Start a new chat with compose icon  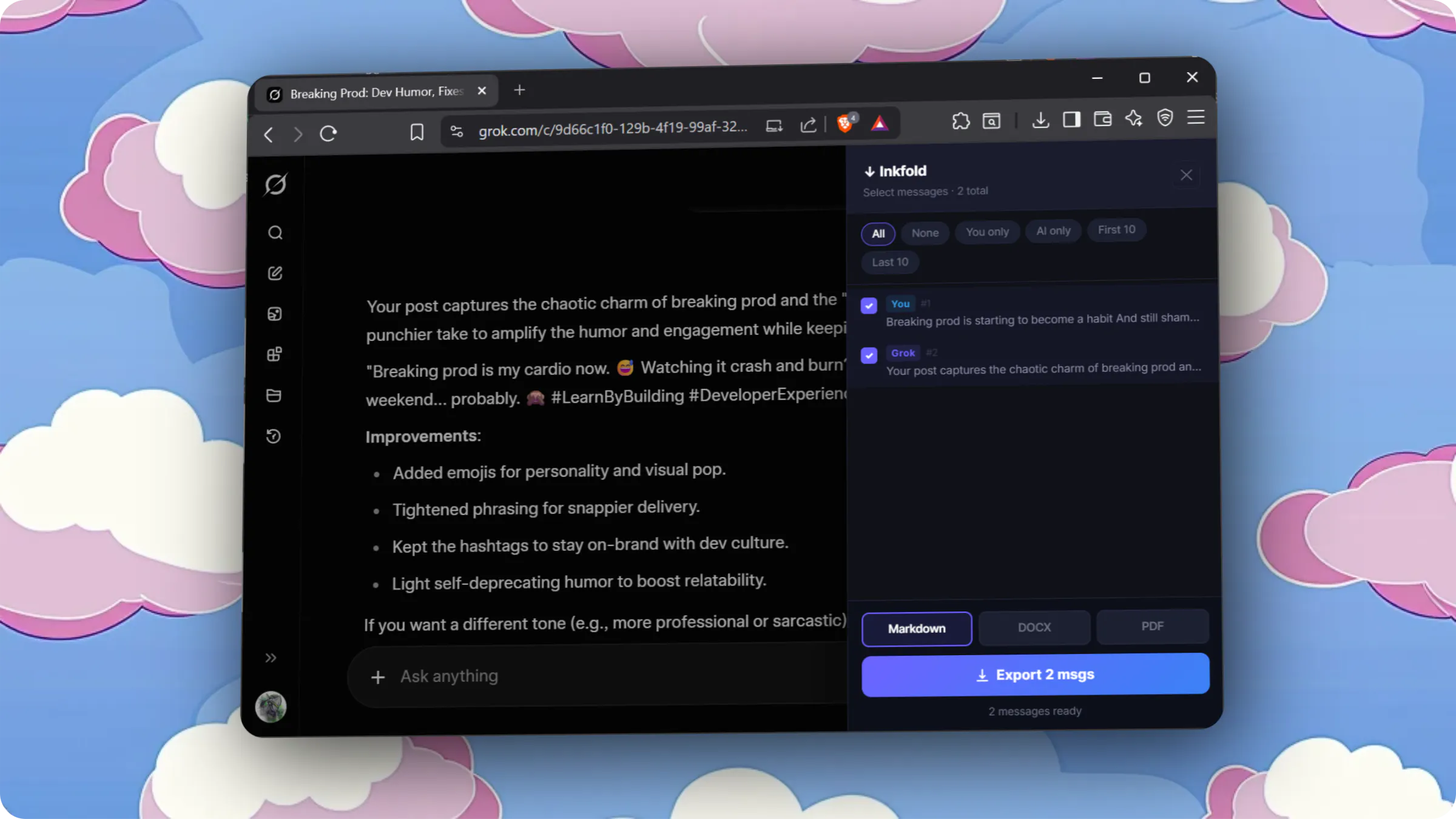pyautogui.click(x=275, y=273)
